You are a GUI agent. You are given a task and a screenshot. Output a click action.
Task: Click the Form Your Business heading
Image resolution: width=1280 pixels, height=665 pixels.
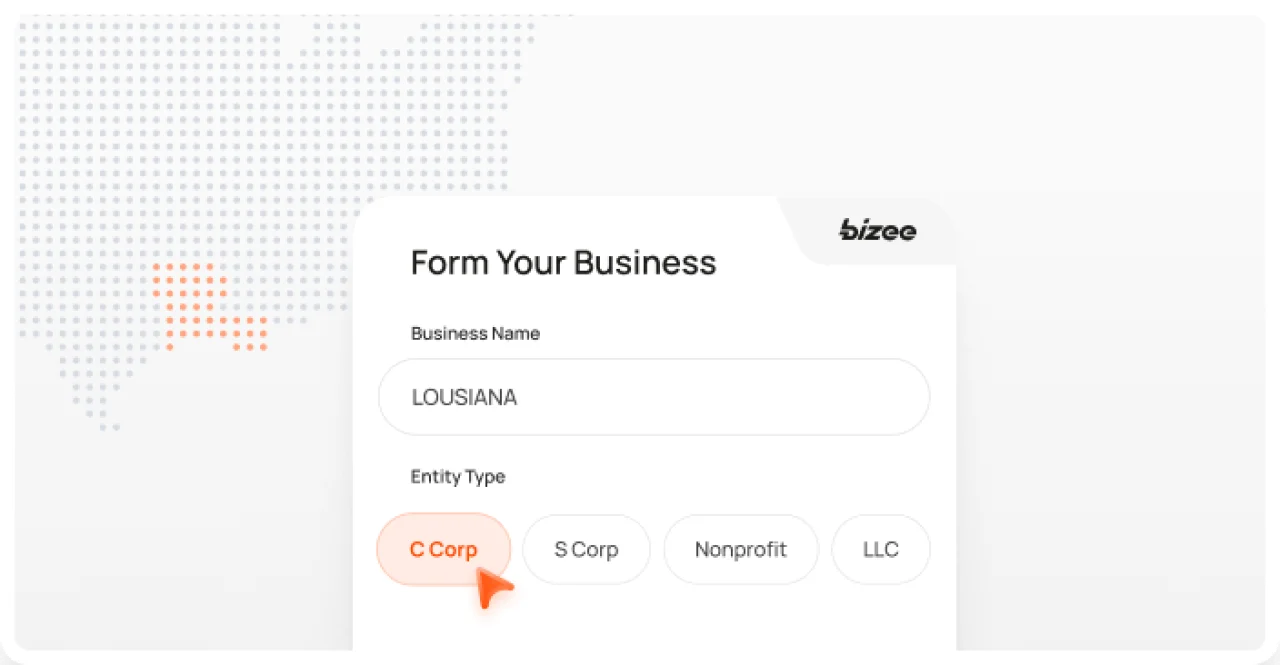coord(563,262)
